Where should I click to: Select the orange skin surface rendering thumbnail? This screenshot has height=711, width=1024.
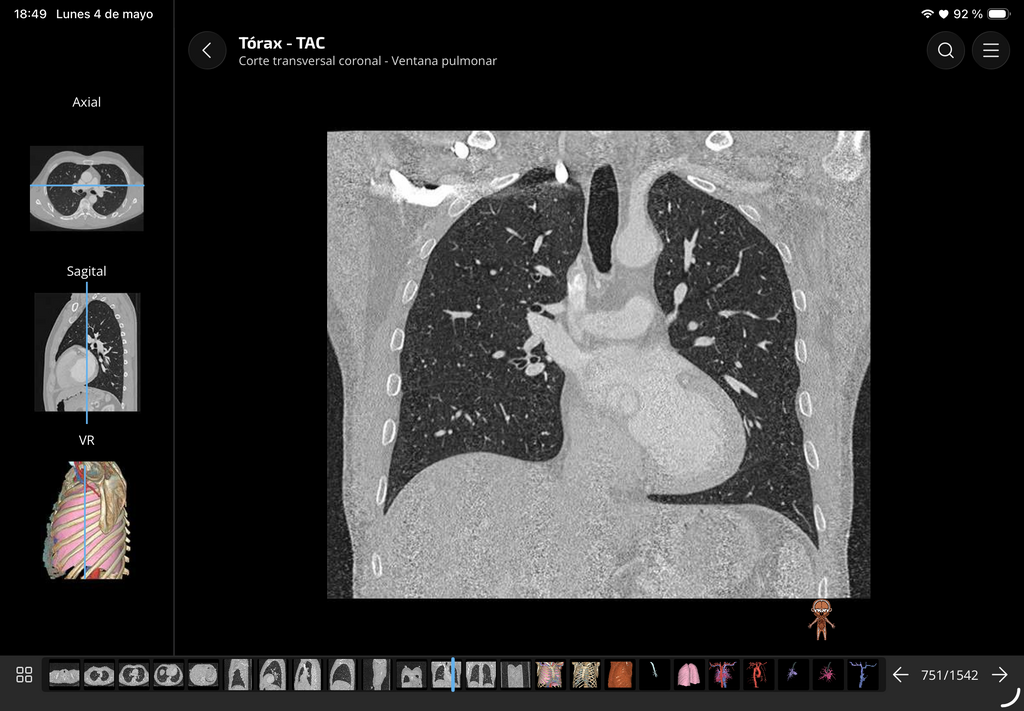click(x=619, y=675)
